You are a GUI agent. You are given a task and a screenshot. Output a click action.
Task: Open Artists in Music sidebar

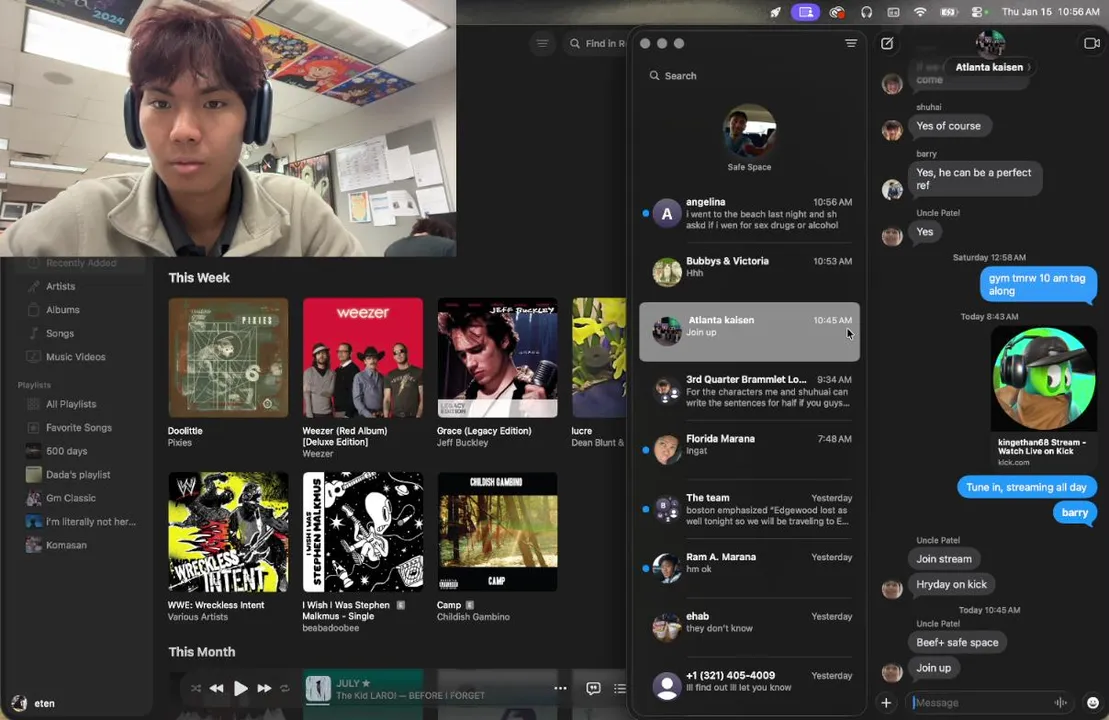[x=60, y=286]
